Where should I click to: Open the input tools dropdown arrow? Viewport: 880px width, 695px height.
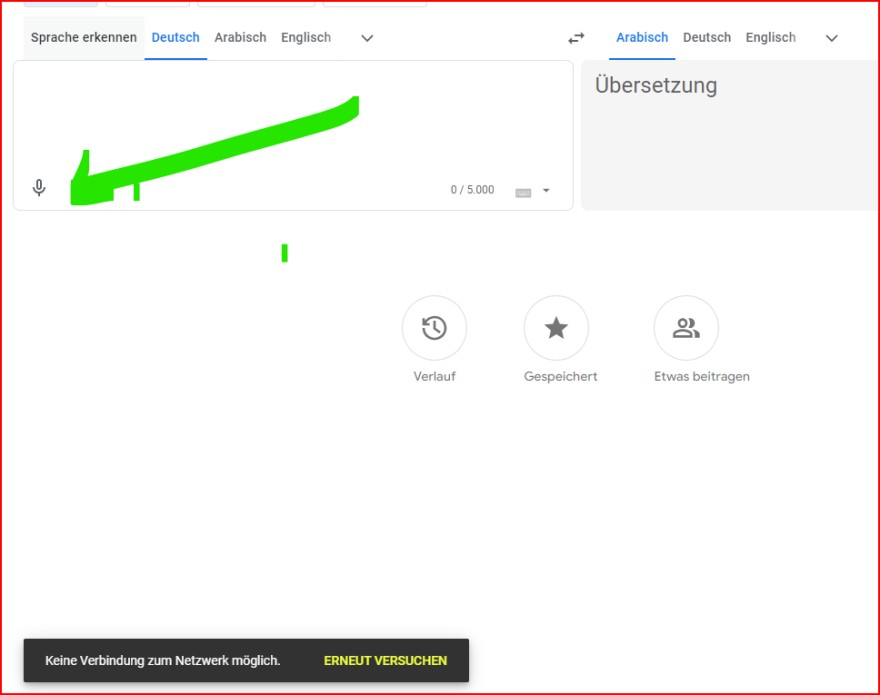click(546, 191)
